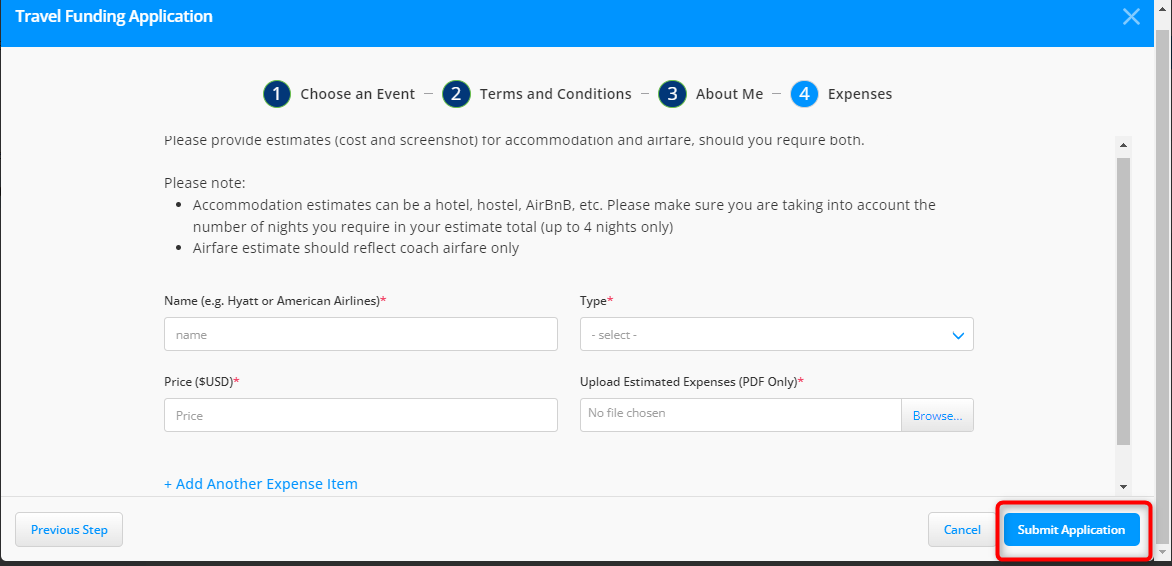The image size is (1172, 566).
Task: Go to Terms and Conditions step
Action: [x=555, y=94]
